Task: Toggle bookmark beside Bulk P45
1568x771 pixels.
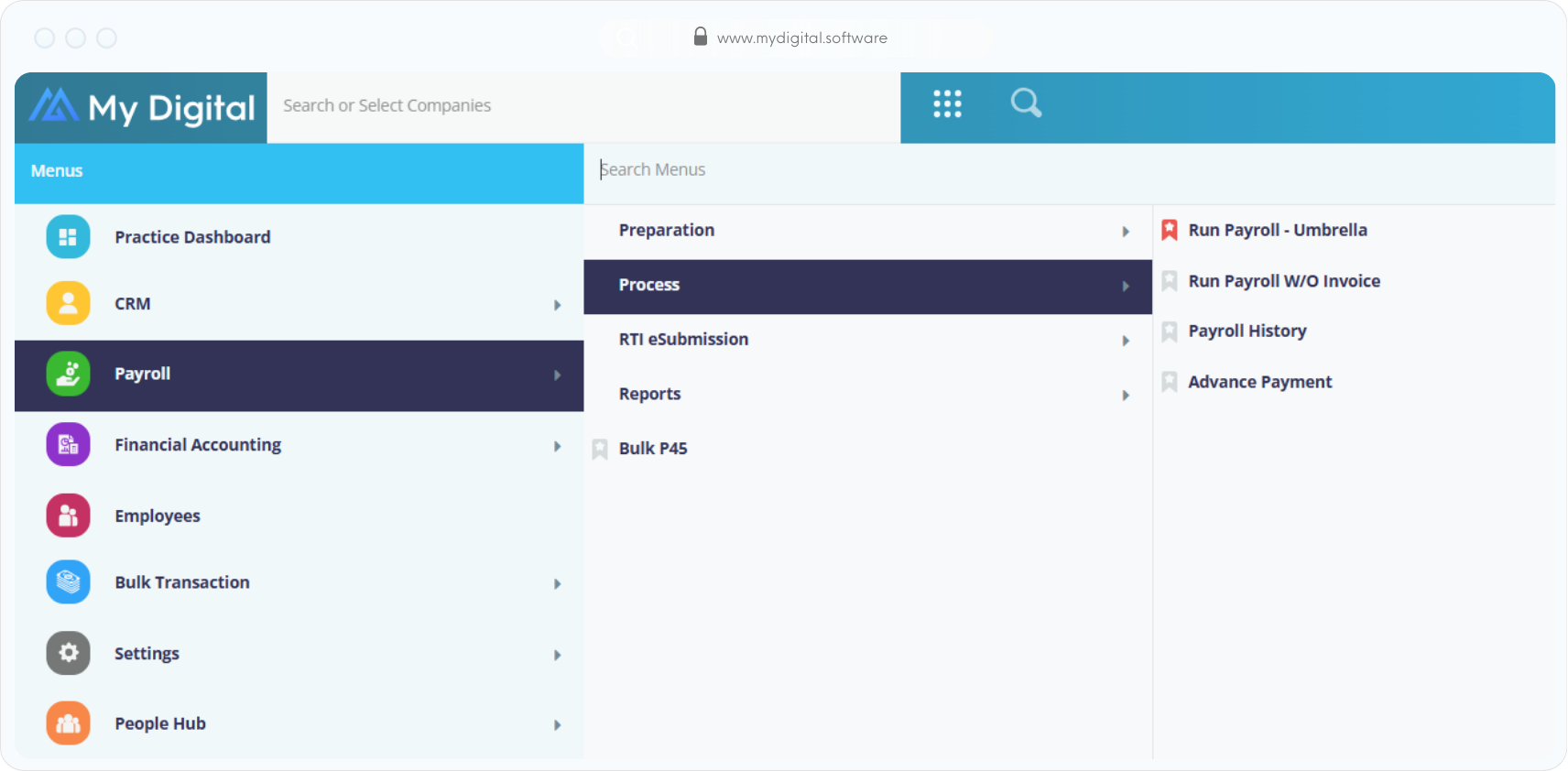Action: click(x=600, y=449)
